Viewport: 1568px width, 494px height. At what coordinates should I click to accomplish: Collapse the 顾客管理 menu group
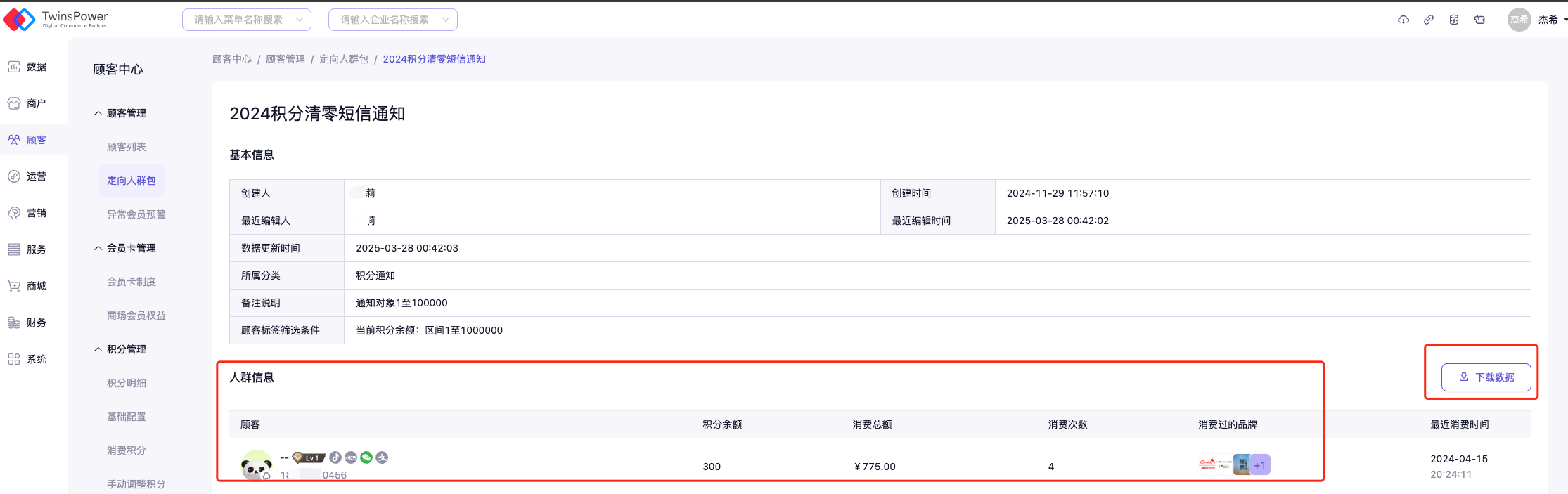tap(120, 113)
